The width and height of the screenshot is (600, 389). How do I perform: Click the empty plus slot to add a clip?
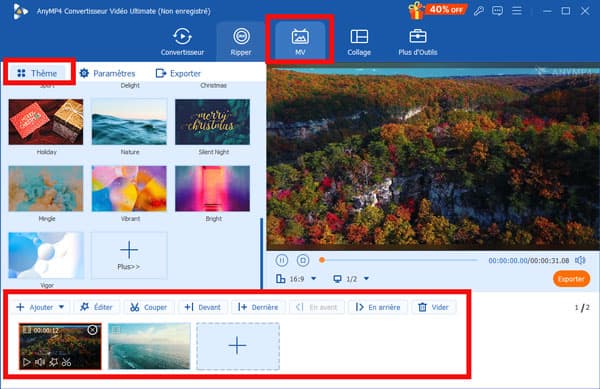[238, 346]
